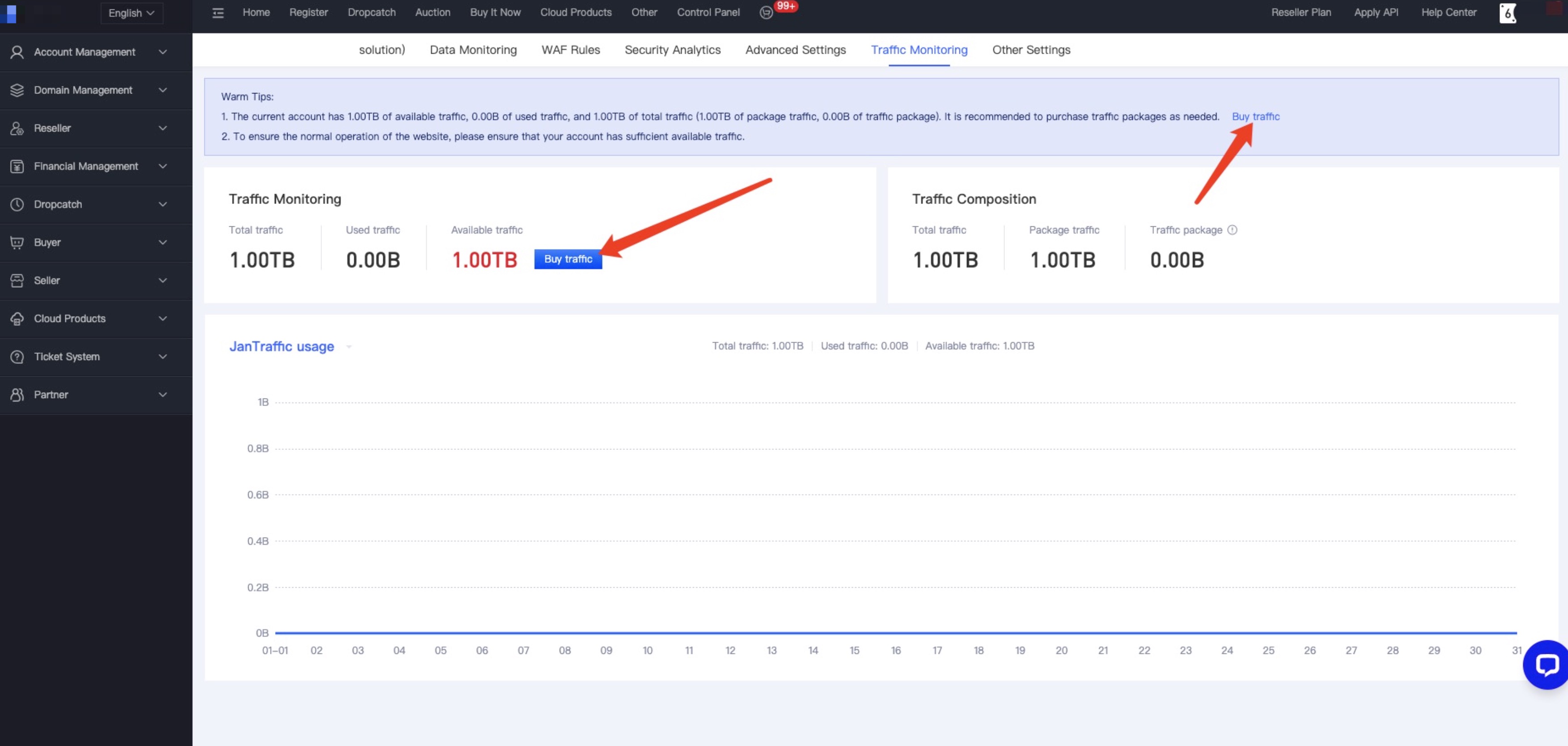
Task: Open the notifications icon with 99+ badge
Action: click(767, 13)
